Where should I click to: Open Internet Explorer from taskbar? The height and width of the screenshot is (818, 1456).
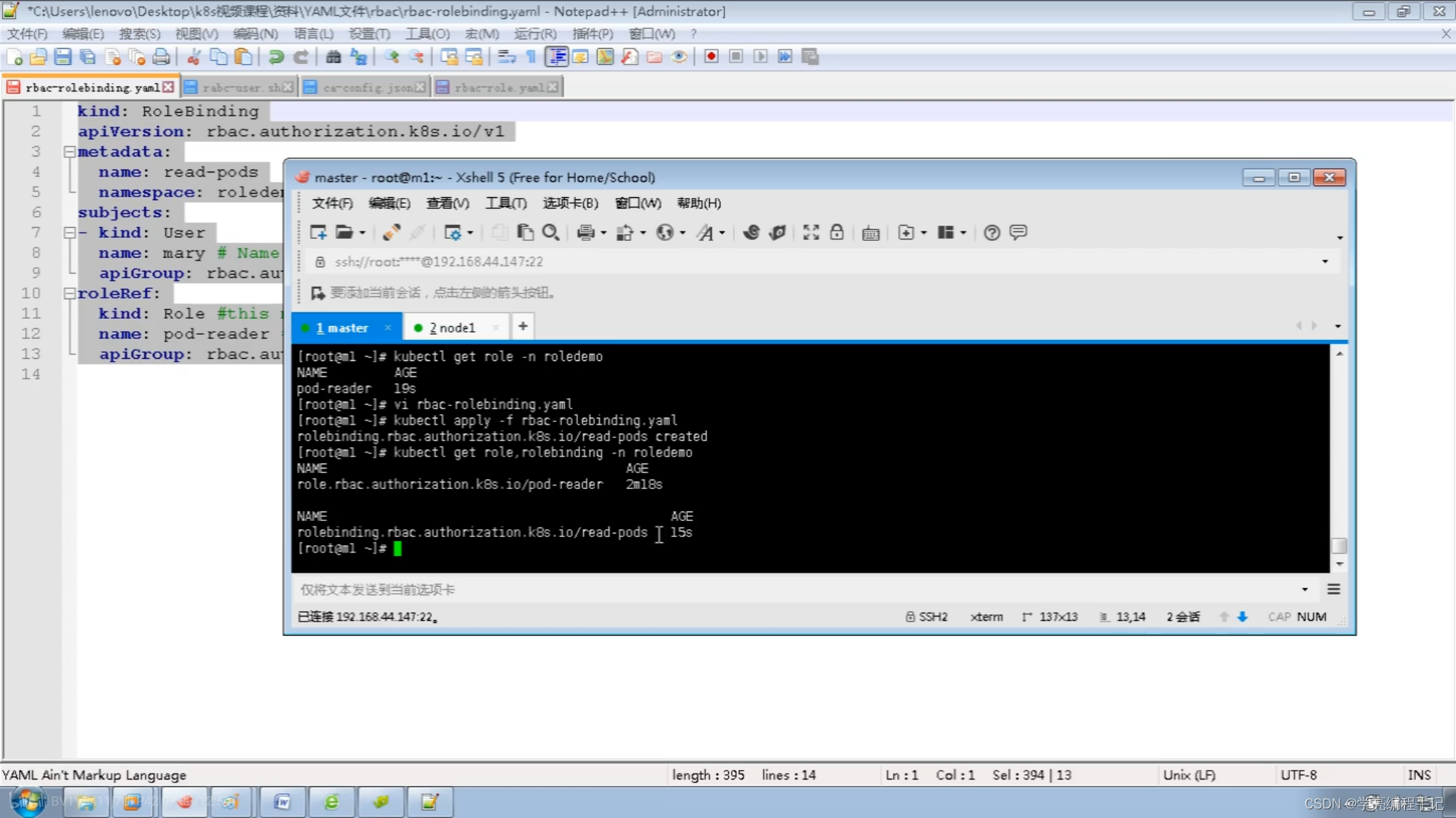pyautogui.click(x=332, y=802)
